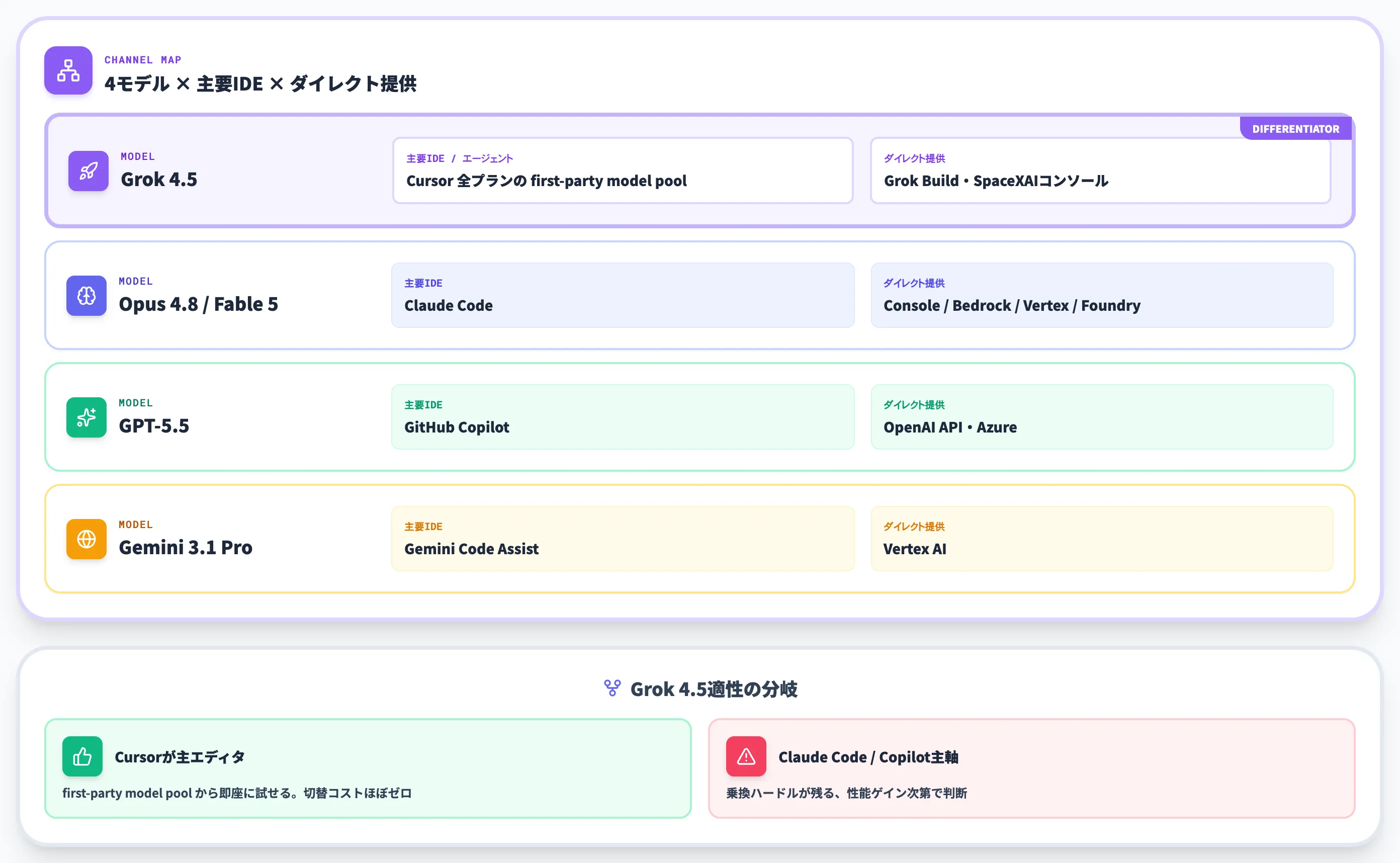Click the Cursorが主エディタ heading
Image resolution: width=1400 pixels, height=863 pixels.
tap(180, 757)
